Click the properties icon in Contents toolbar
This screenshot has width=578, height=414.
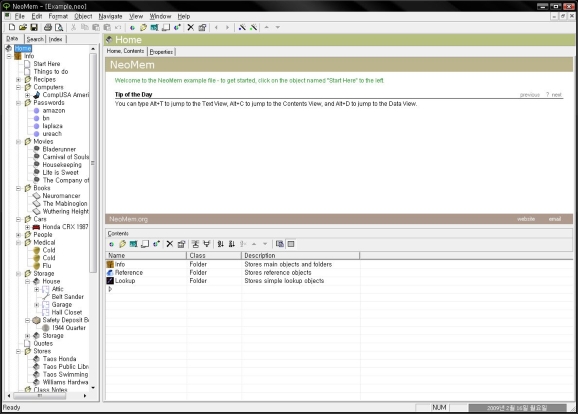tap(181, 244)
